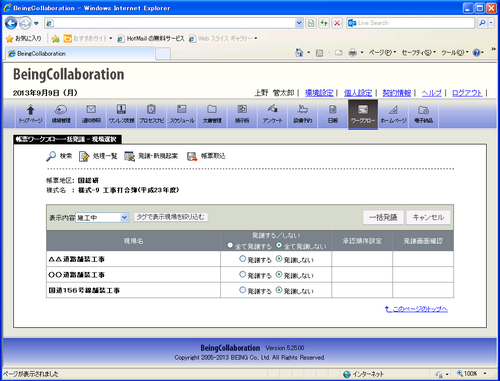Click the 検索 magnifier icon
The height and width of the screenshot is (381, 500).
[51, 156]
